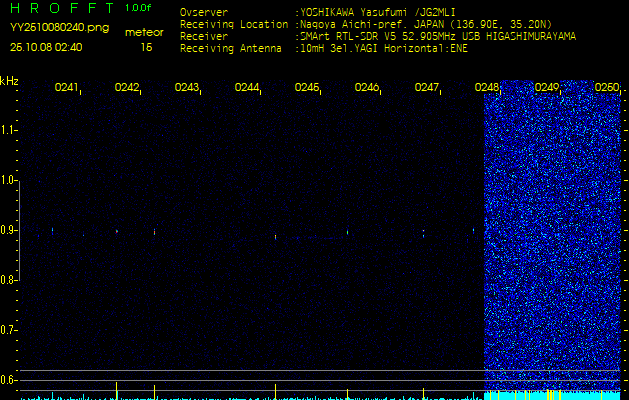Click the 0246 time marker

tap(366, 88)
